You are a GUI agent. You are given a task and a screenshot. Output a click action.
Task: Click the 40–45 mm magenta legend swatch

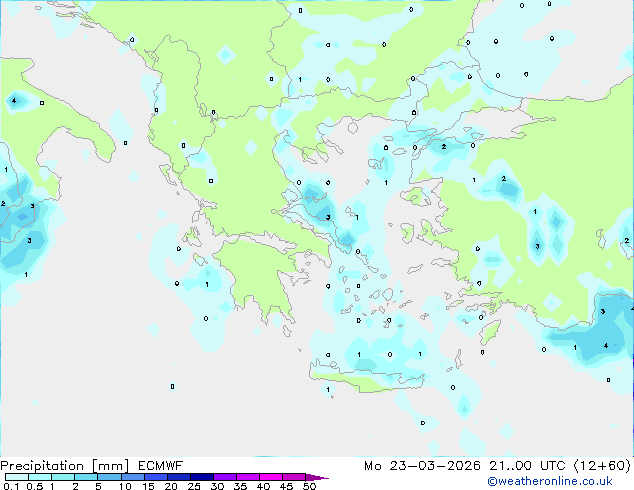271,477
